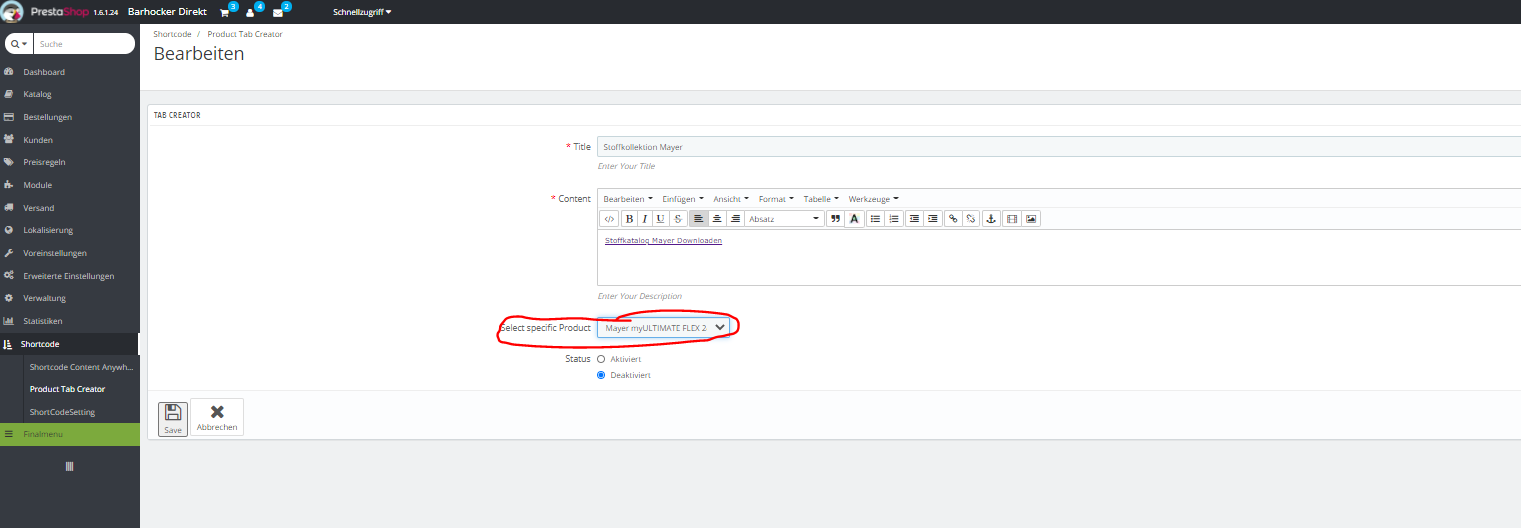Open the messages envelope notification
Viewport: 1521px width, 528px height.
278,12
